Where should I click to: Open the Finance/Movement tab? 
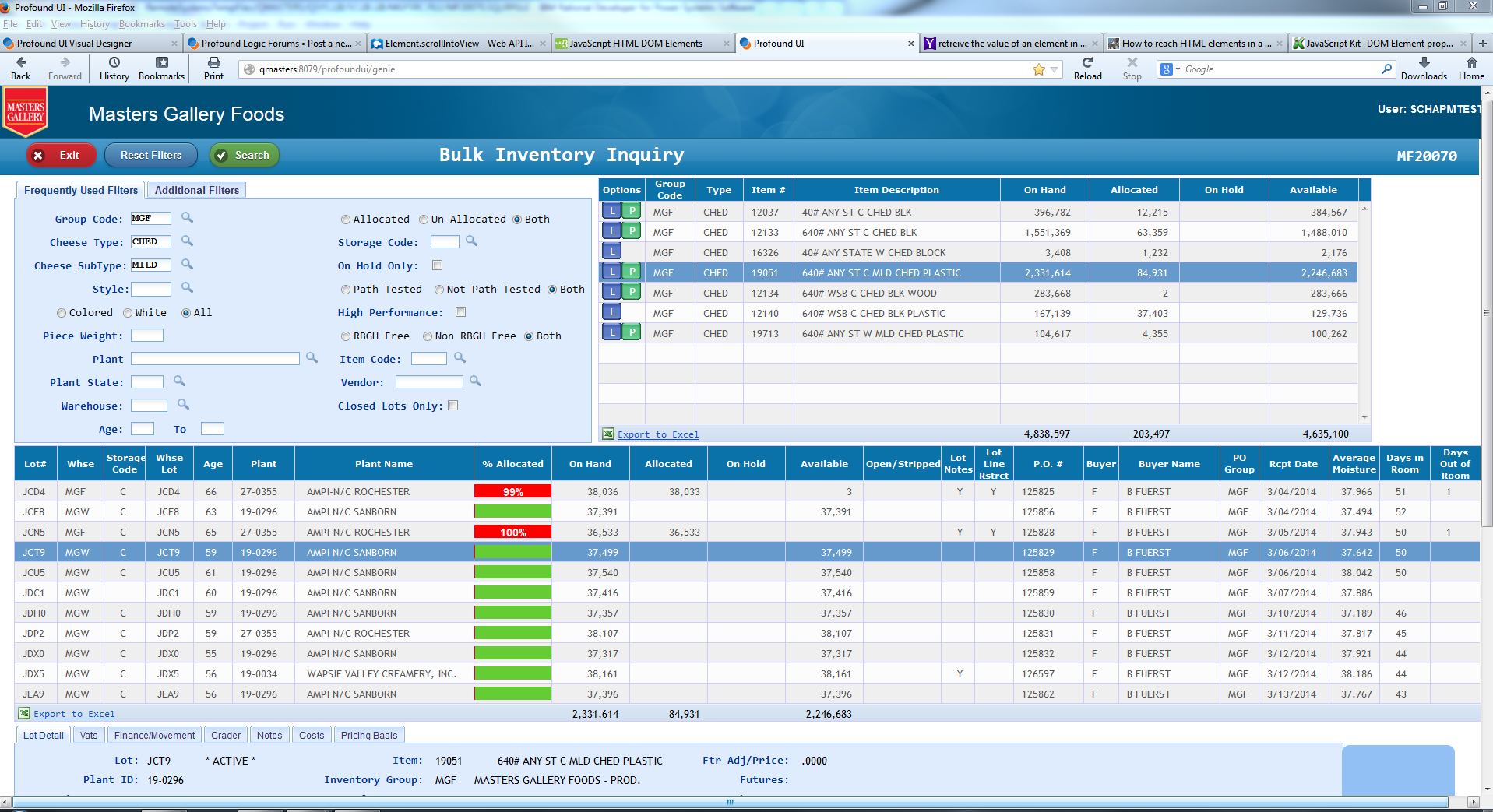click(154, 735)
